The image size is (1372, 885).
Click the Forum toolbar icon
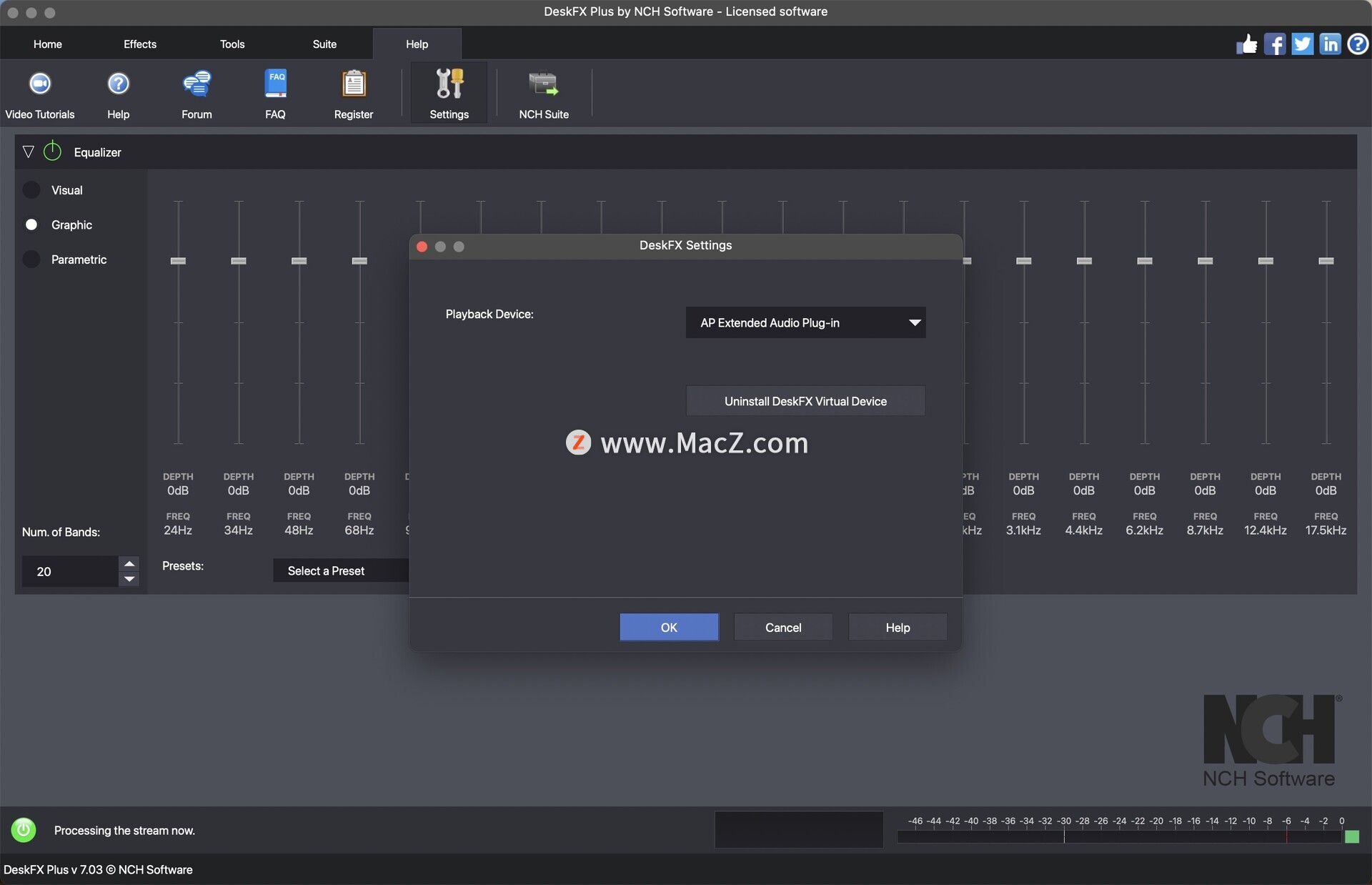197,84
